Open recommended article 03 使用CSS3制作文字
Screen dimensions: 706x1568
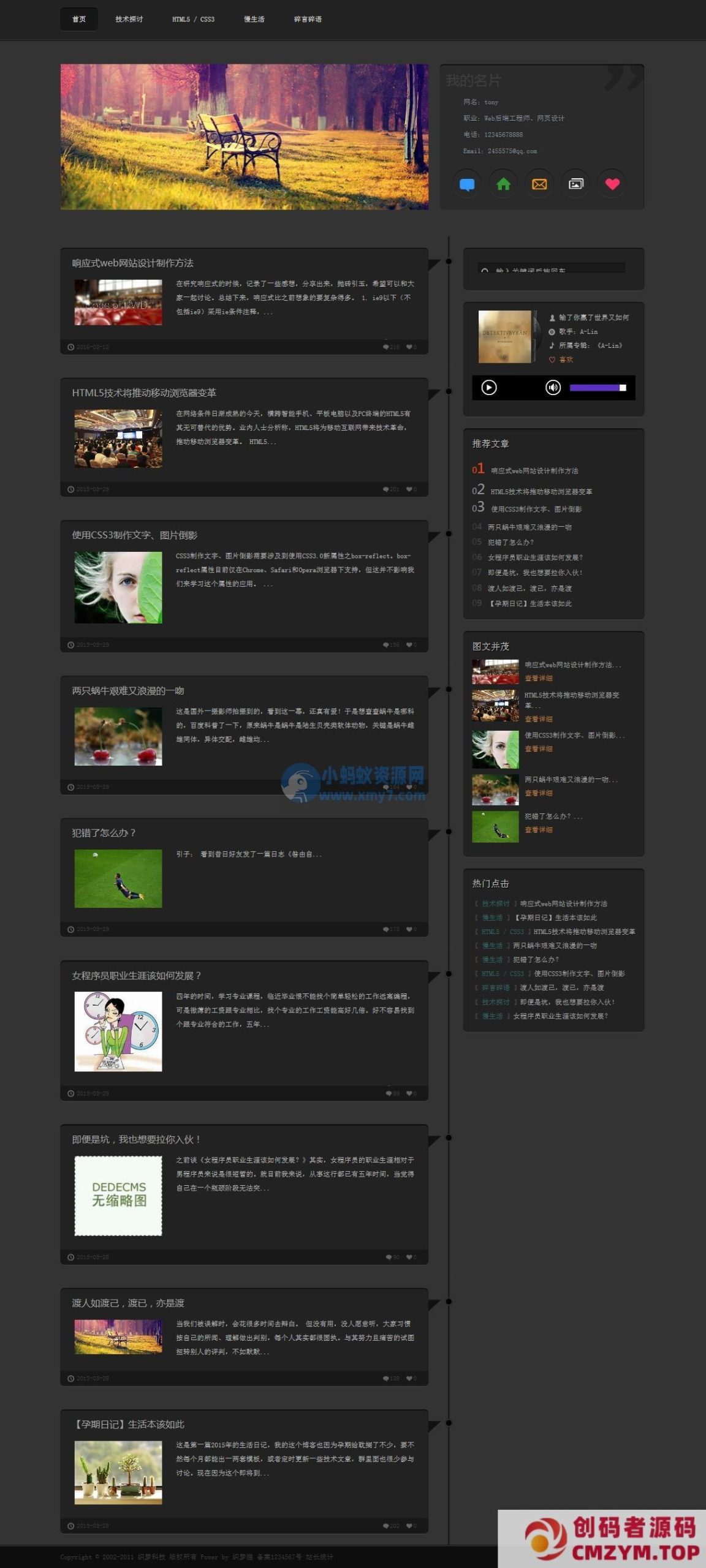(x=536, y=509)
